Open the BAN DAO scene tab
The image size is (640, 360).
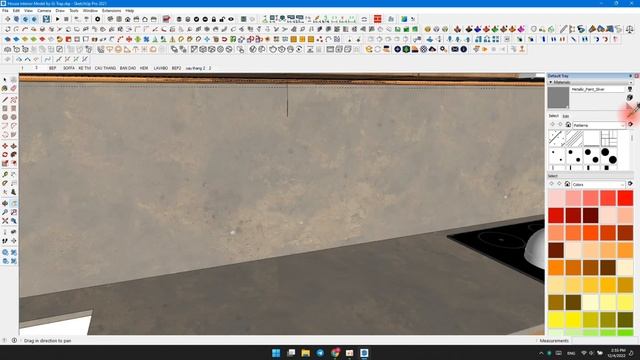click(128, 68)
